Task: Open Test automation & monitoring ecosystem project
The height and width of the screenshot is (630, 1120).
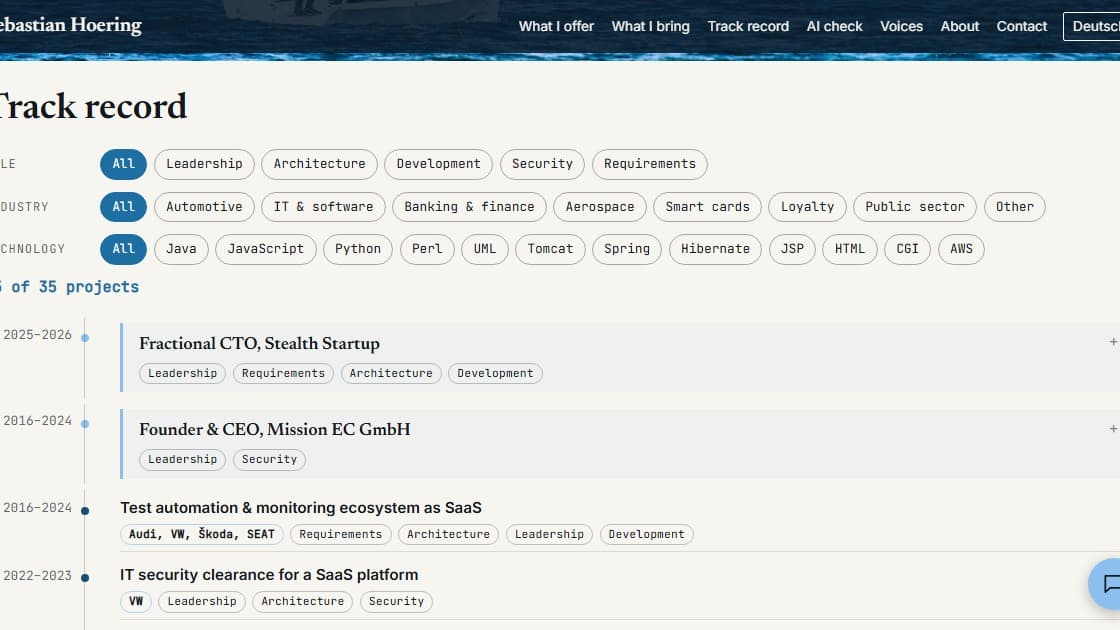Action: coord(301,508)
